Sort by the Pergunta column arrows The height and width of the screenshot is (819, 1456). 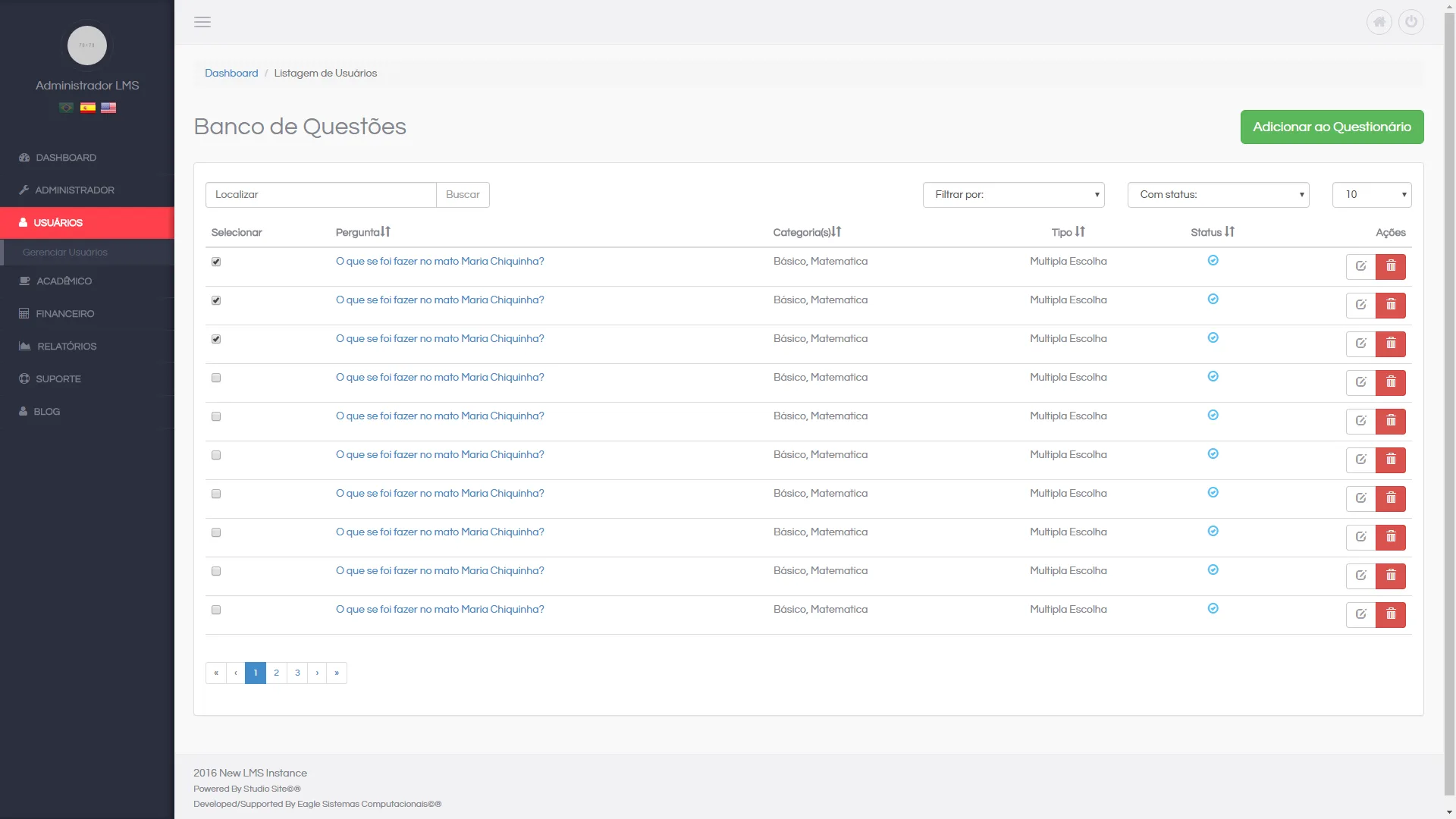[386, 232]
